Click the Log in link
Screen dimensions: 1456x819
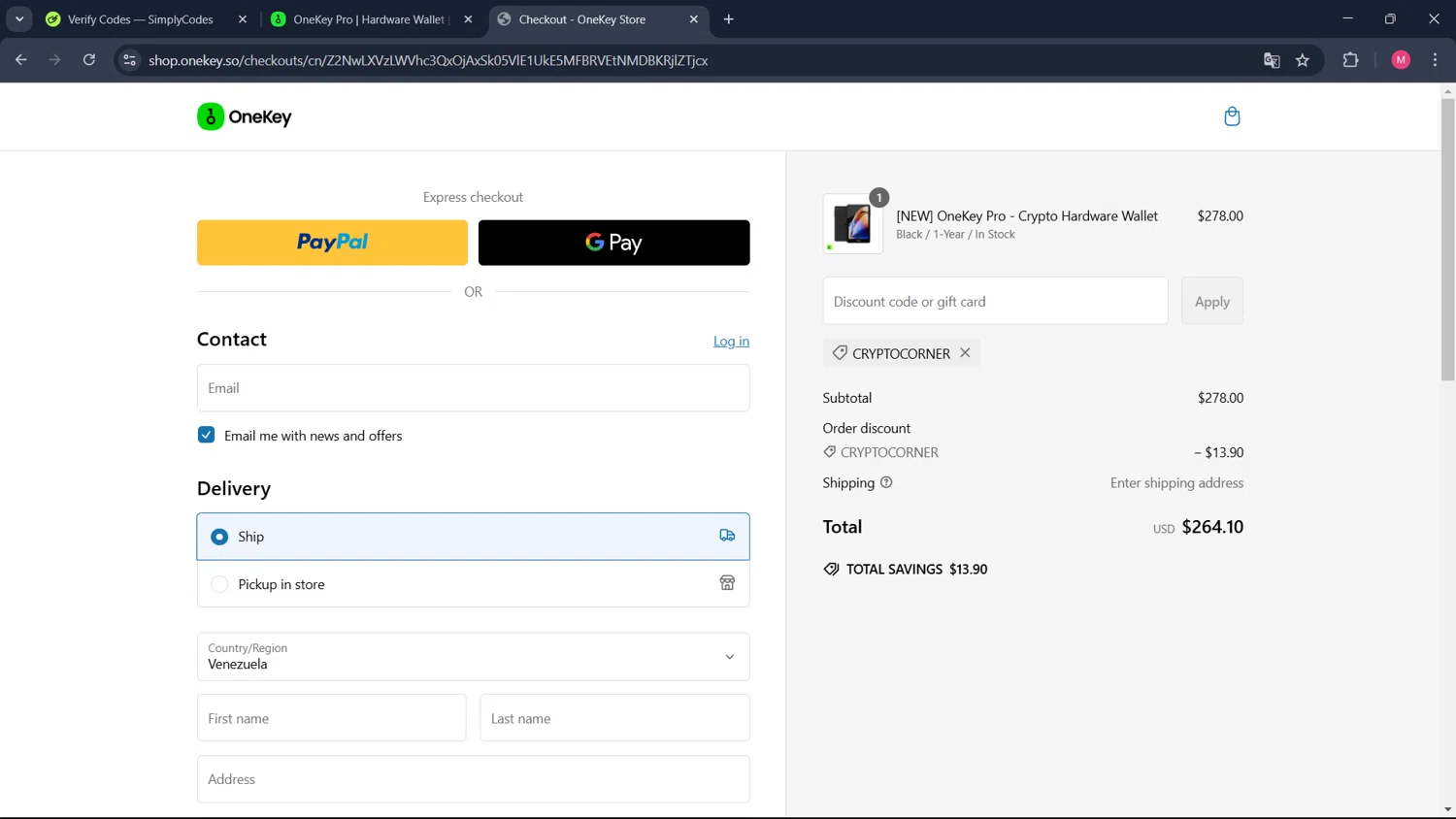731,341
